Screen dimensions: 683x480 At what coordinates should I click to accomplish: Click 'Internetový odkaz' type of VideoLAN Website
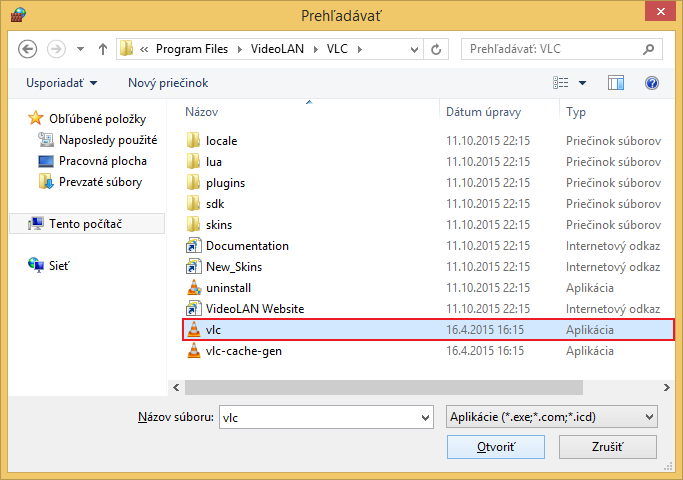pyautogui.click(x=613, y=309)
